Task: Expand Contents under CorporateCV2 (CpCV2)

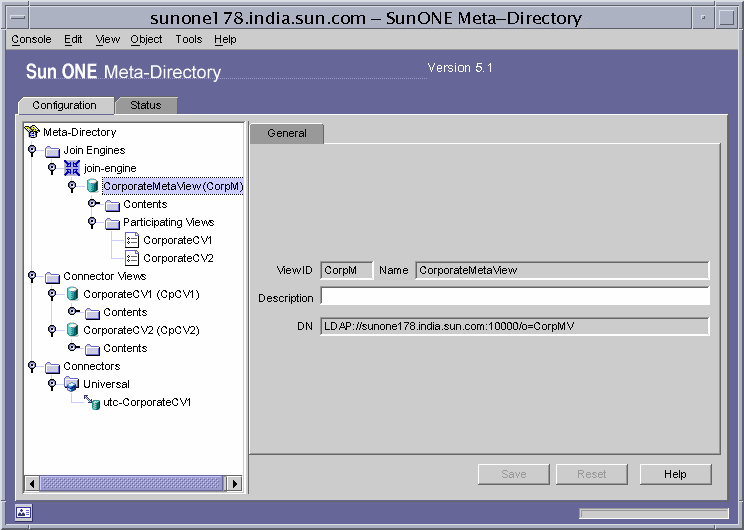Action: coord(73,347)
